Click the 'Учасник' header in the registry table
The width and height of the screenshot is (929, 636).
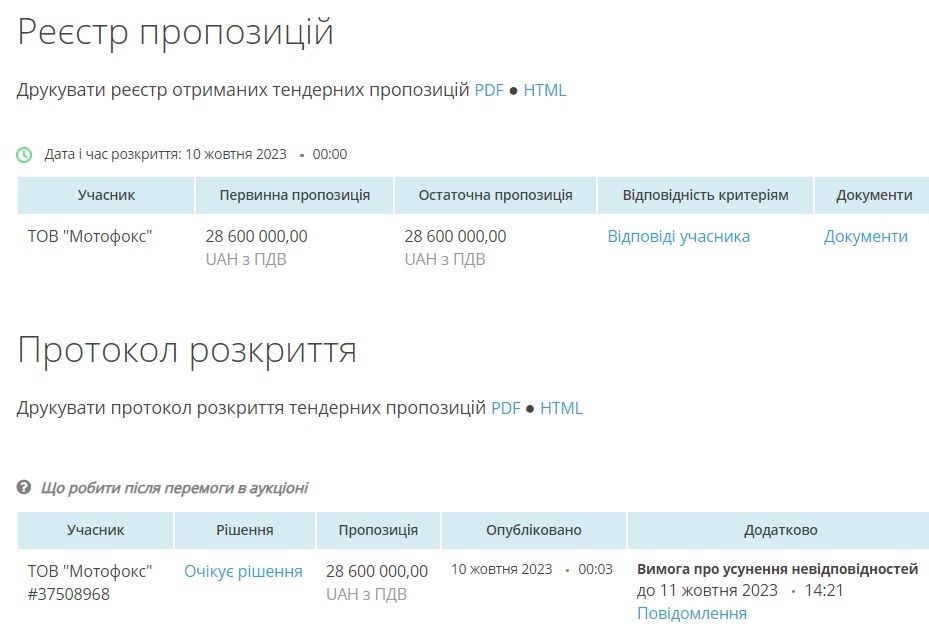click(106, 195)
